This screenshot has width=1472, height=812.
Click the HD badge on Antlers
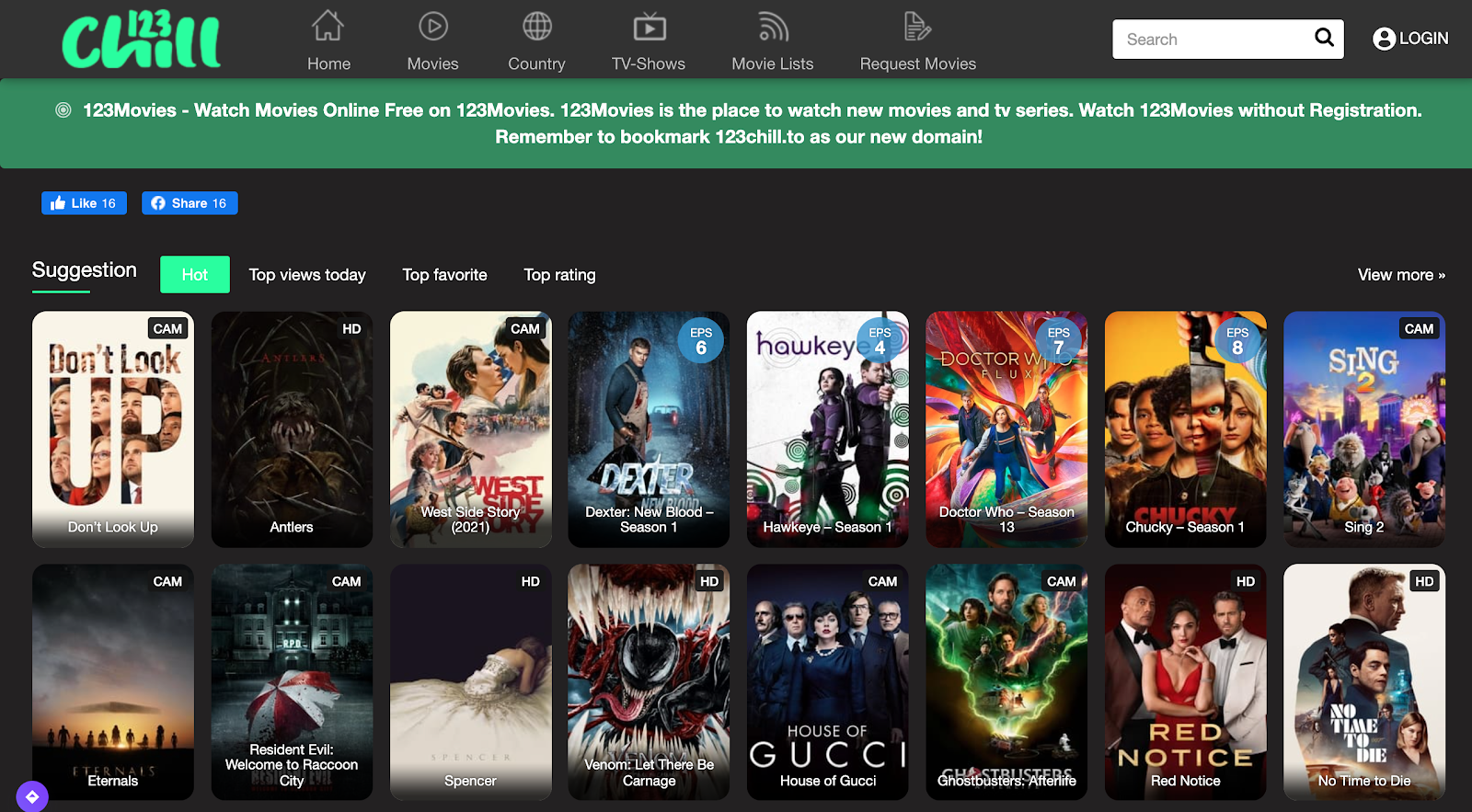tap(351, 328)
